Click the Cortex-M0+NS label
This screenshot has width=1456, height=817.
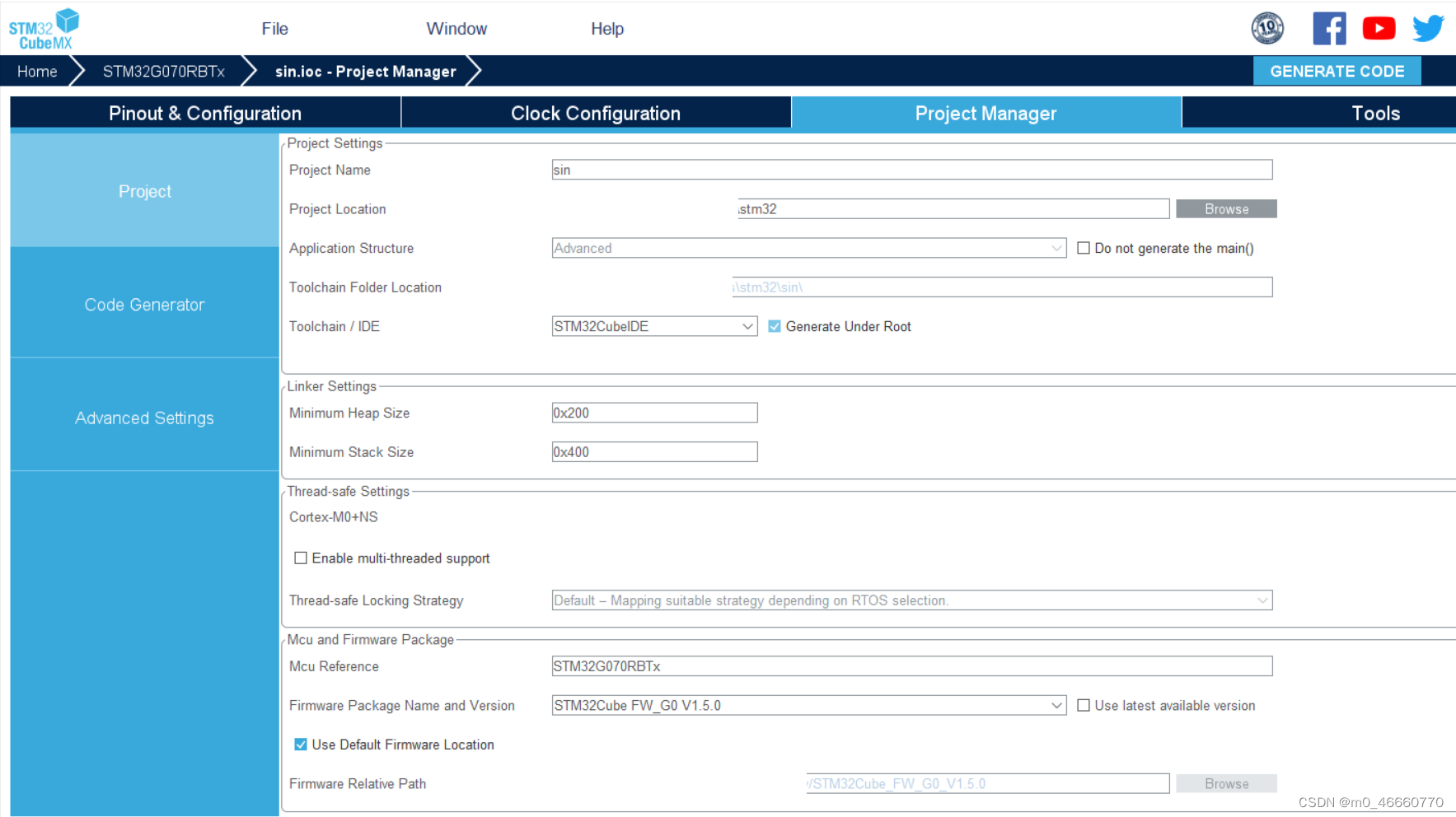(333, 517)
